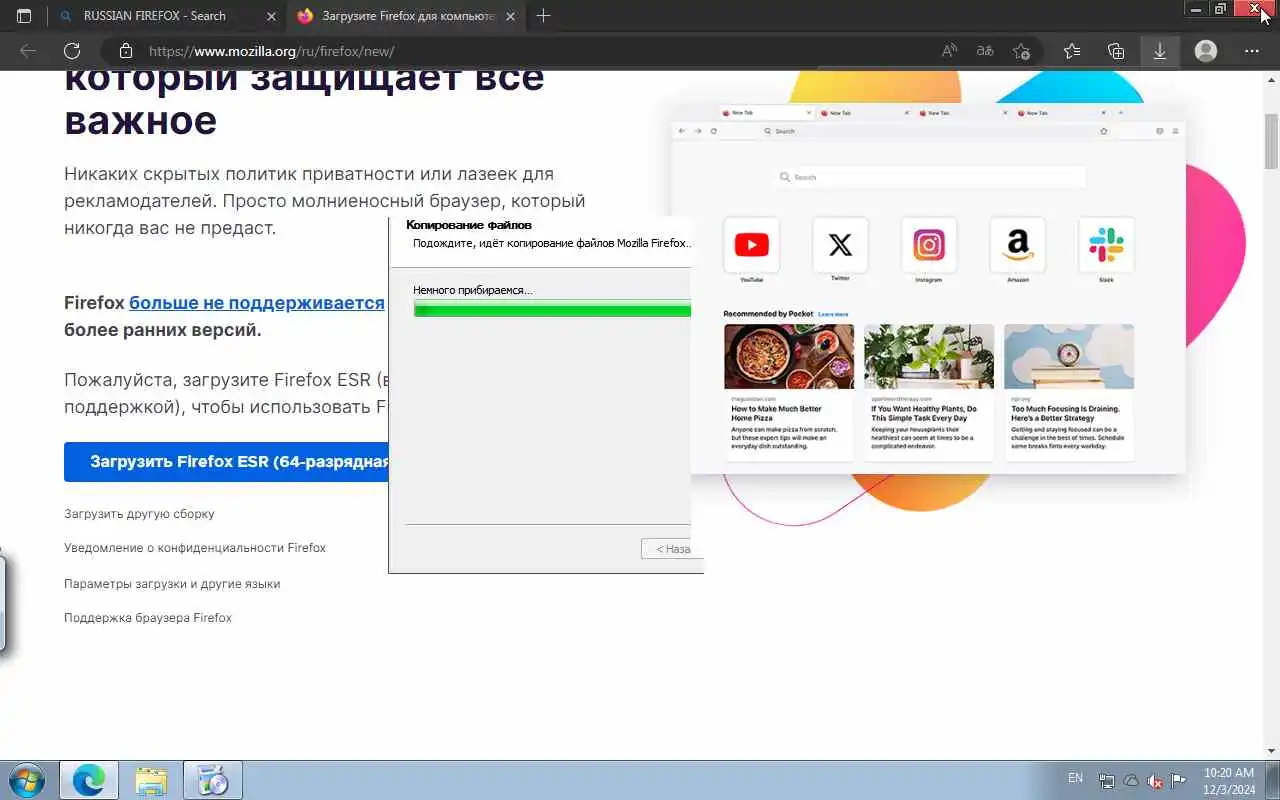Open Поддержка браузера Firefox link
This screenshot has width=1280, height=800.
148,618
